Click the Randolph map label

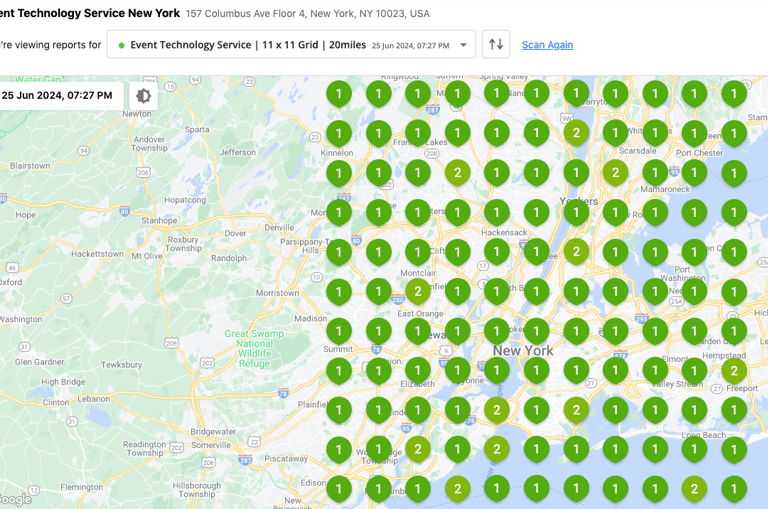(229, 258)
